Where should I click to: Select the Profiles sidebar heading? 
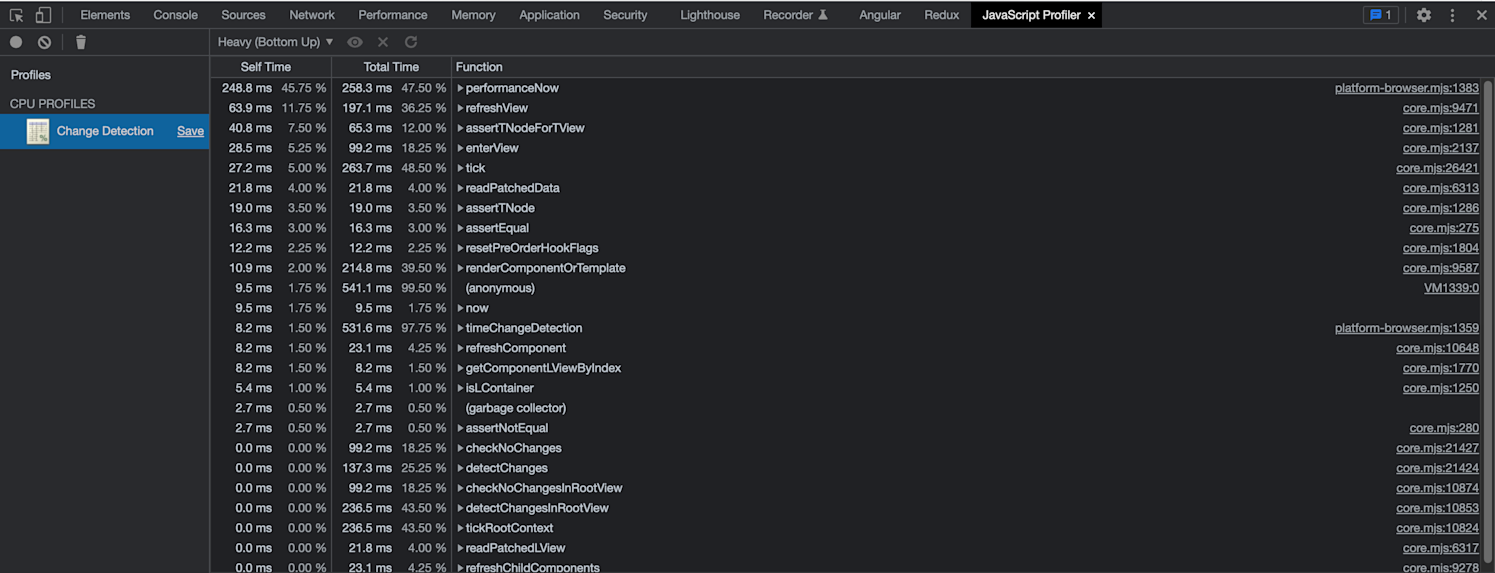[30, 75]
